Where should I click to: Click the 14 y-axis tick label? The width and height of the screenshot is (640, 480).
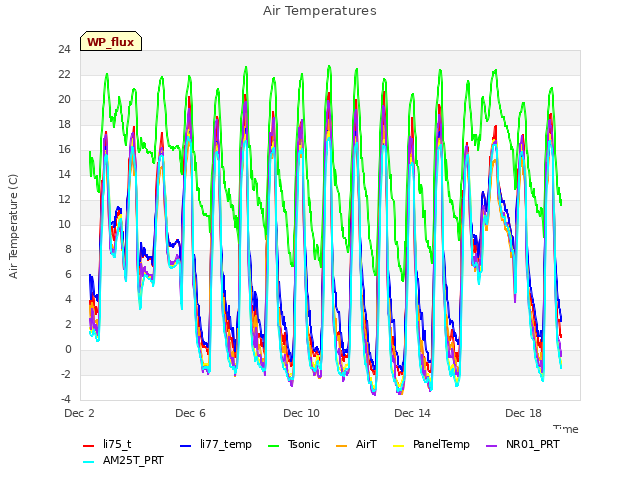[x=64, y=175]
